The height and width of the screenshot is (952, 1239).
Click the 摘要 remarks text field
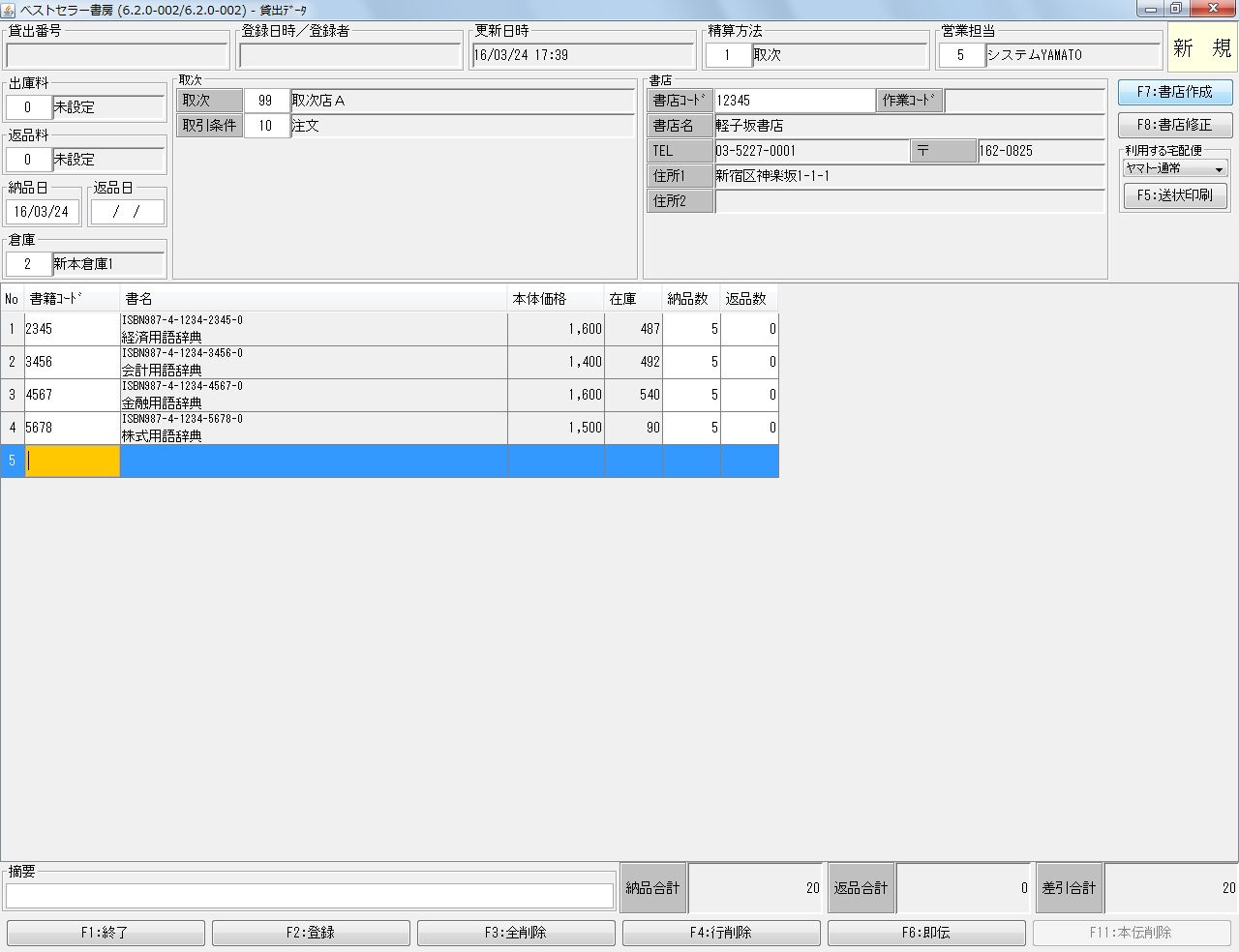pyautogui.click(x=310, y=896)
